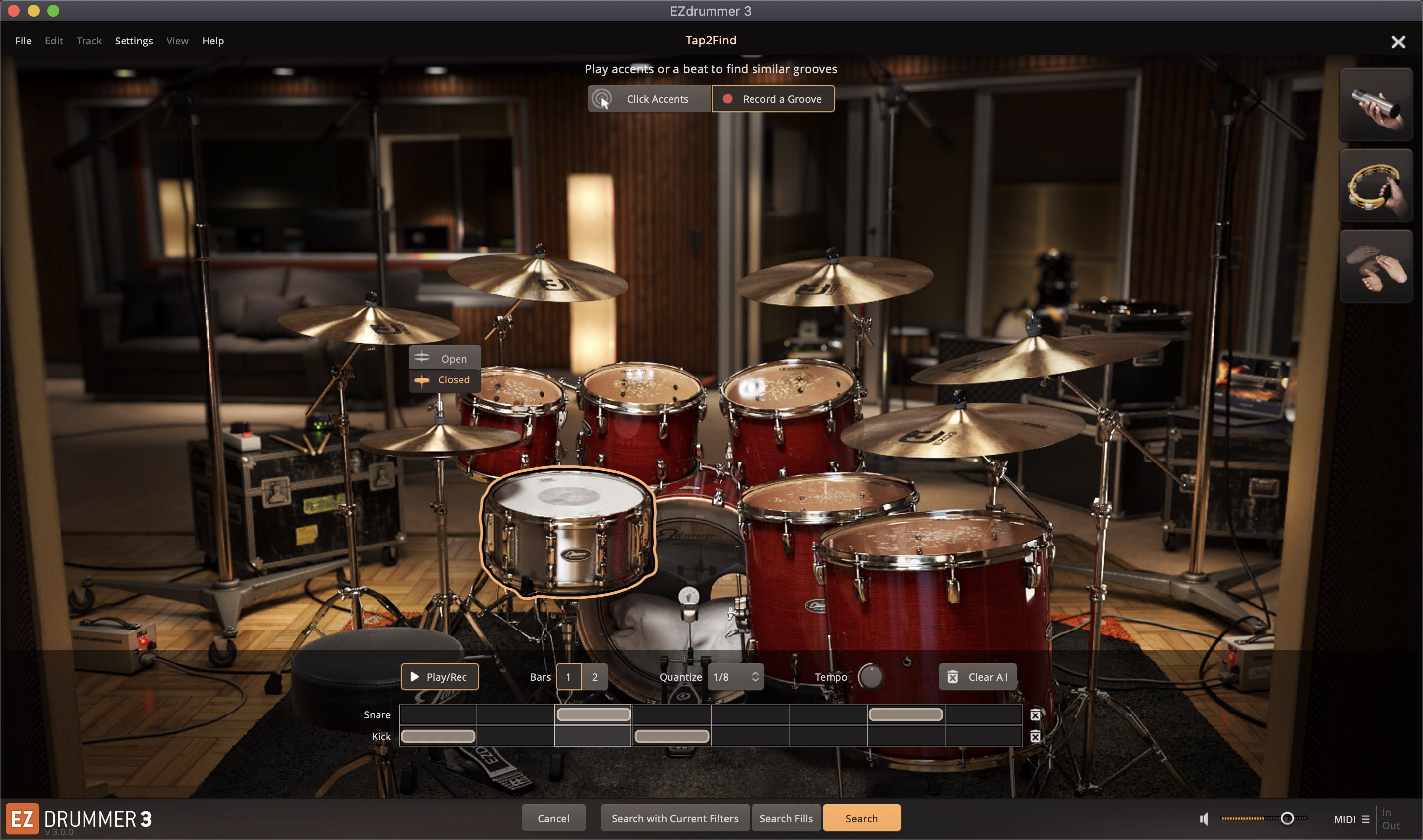Click the orange Search button

(862, 818)
